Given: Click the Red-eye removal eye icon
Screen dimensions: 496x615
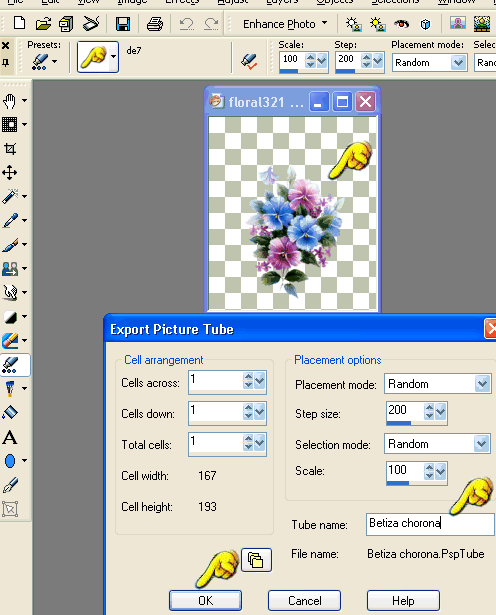Looking at the screenshot, I should point(402,24).
